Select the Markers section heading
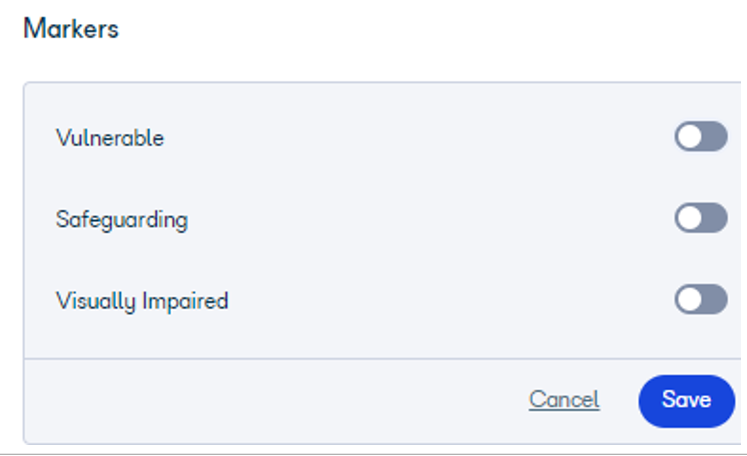The height and width of the screenshot is (456, 747). click(71, 29)
